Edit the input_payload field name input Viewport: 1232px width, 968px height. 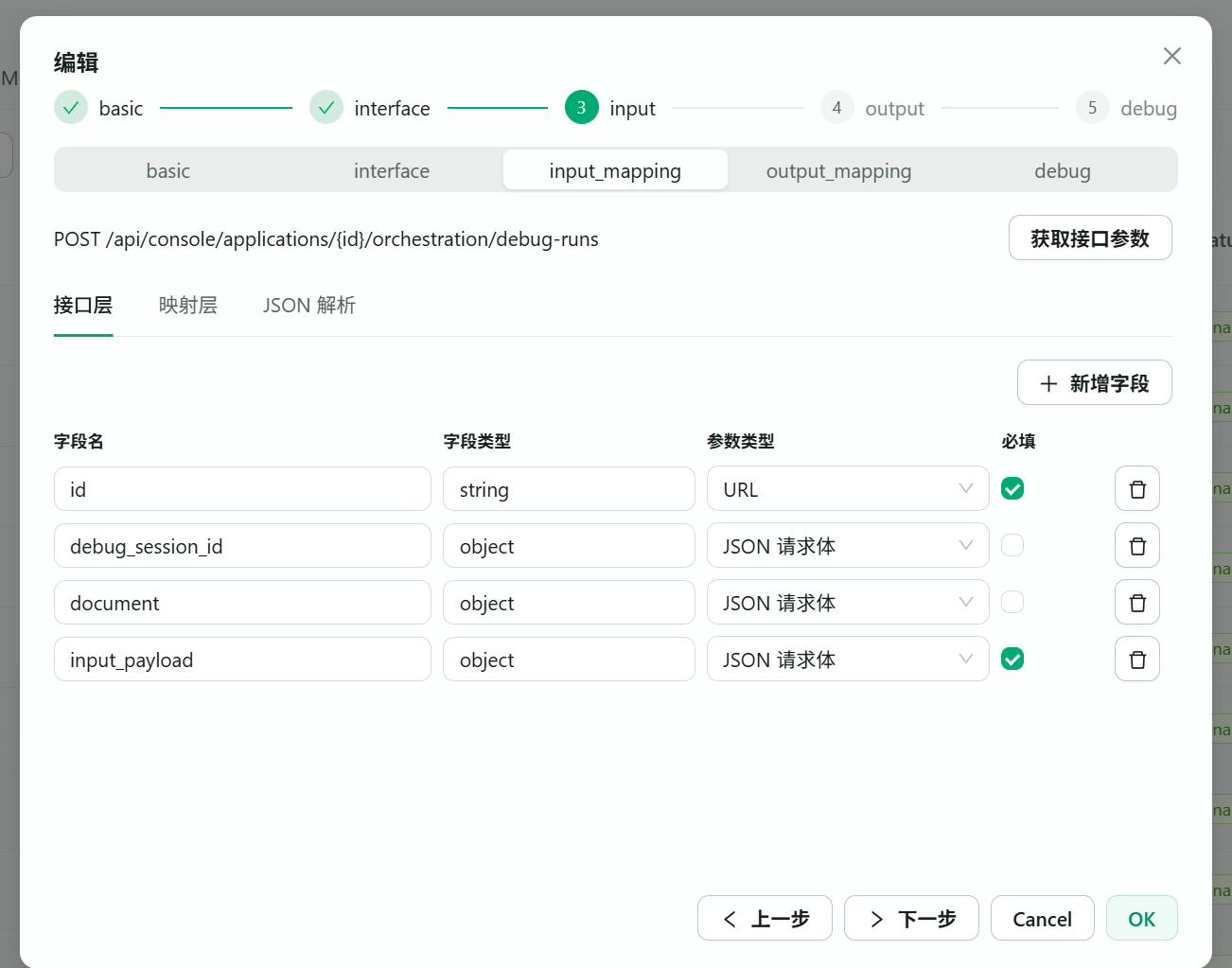[242, 660]
